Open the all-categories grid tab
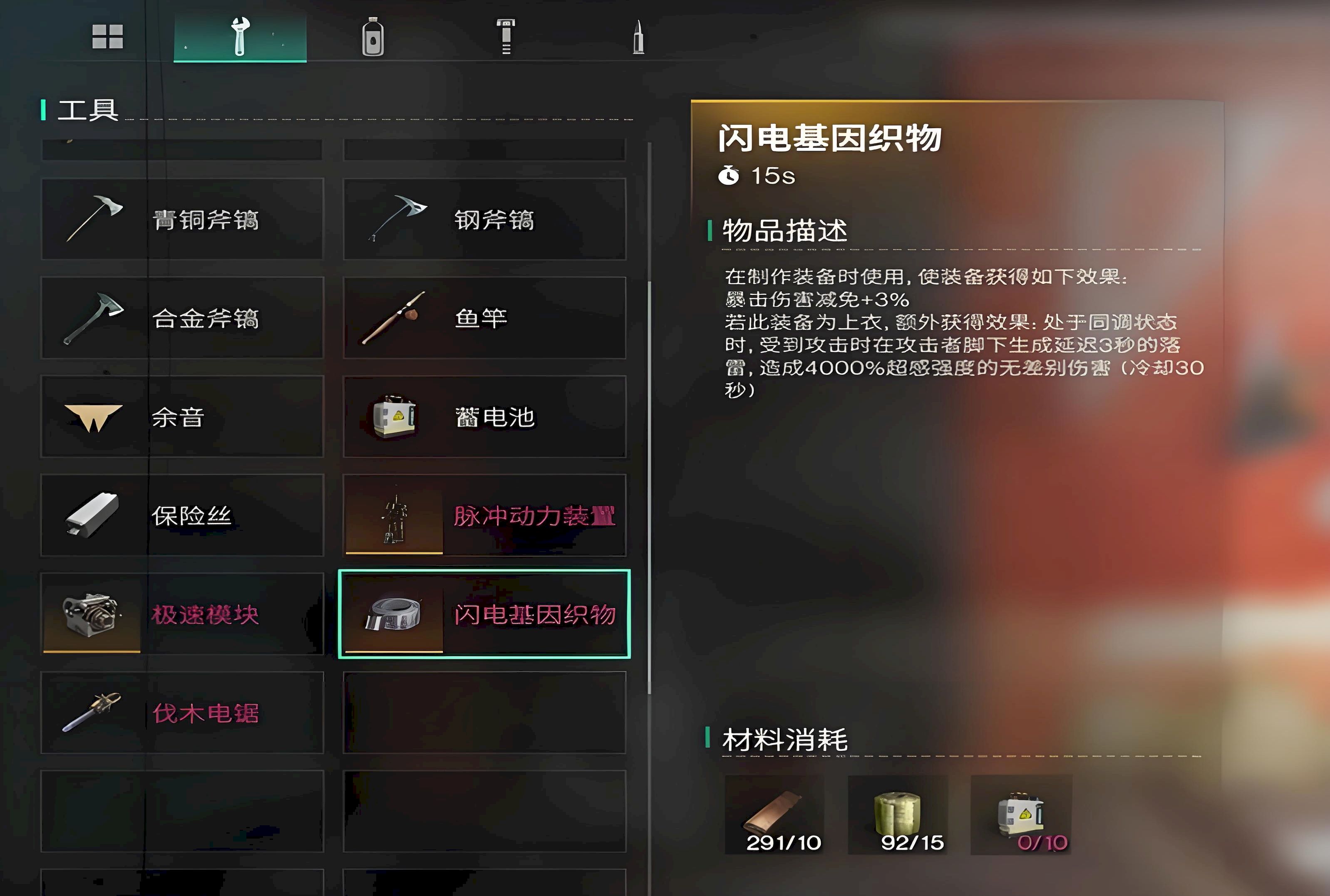This screenshot has width=1330, height=896. coord(107,37)
